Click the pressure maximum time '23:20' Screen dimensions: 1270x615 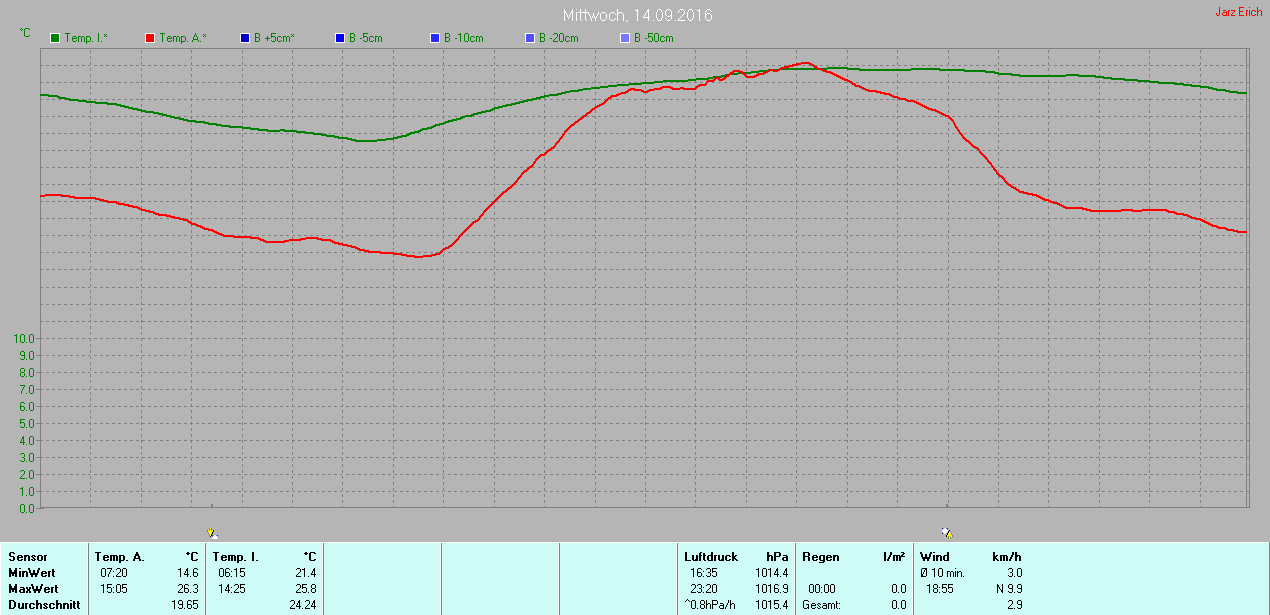tap(704, 589)
